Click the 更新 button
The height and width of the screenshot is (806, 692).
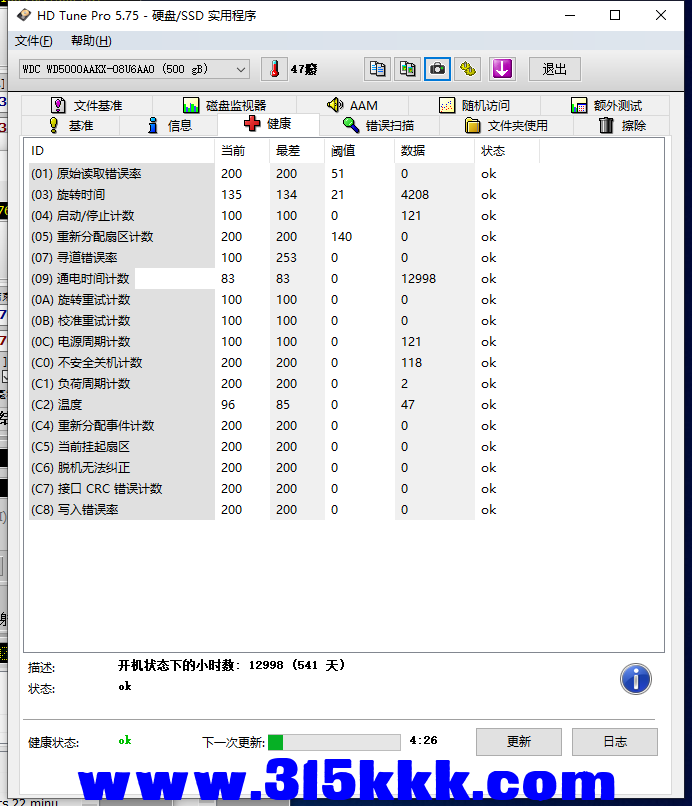tap(519, 742)
